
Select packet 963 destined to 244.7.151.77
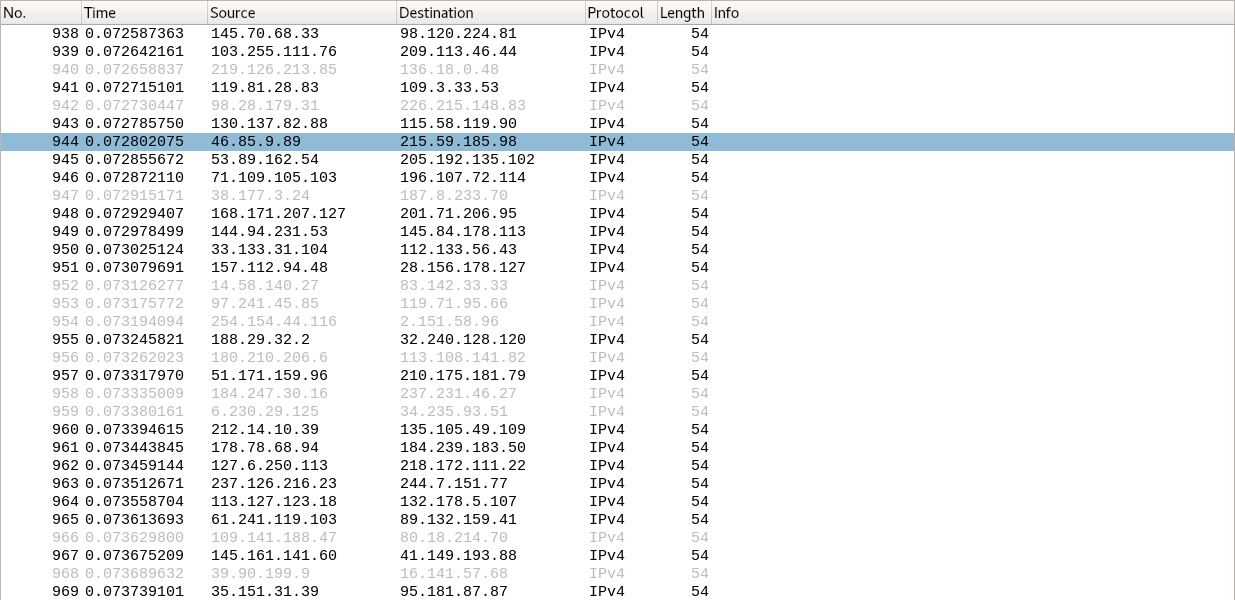[x=454, y=484]
